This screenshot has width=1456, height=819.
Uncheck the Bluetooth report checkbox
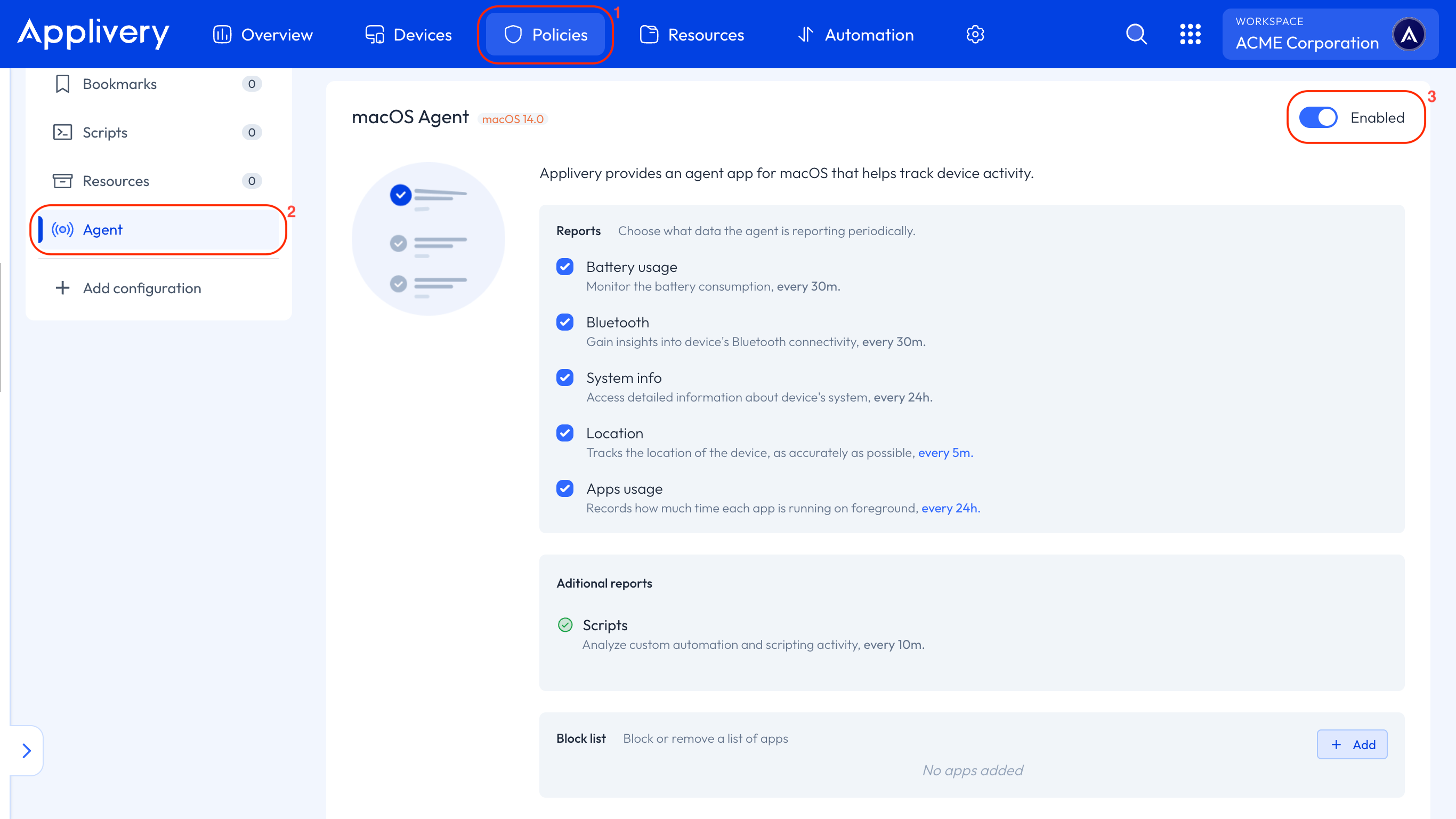pyautogui.click(x=564, y=322)
